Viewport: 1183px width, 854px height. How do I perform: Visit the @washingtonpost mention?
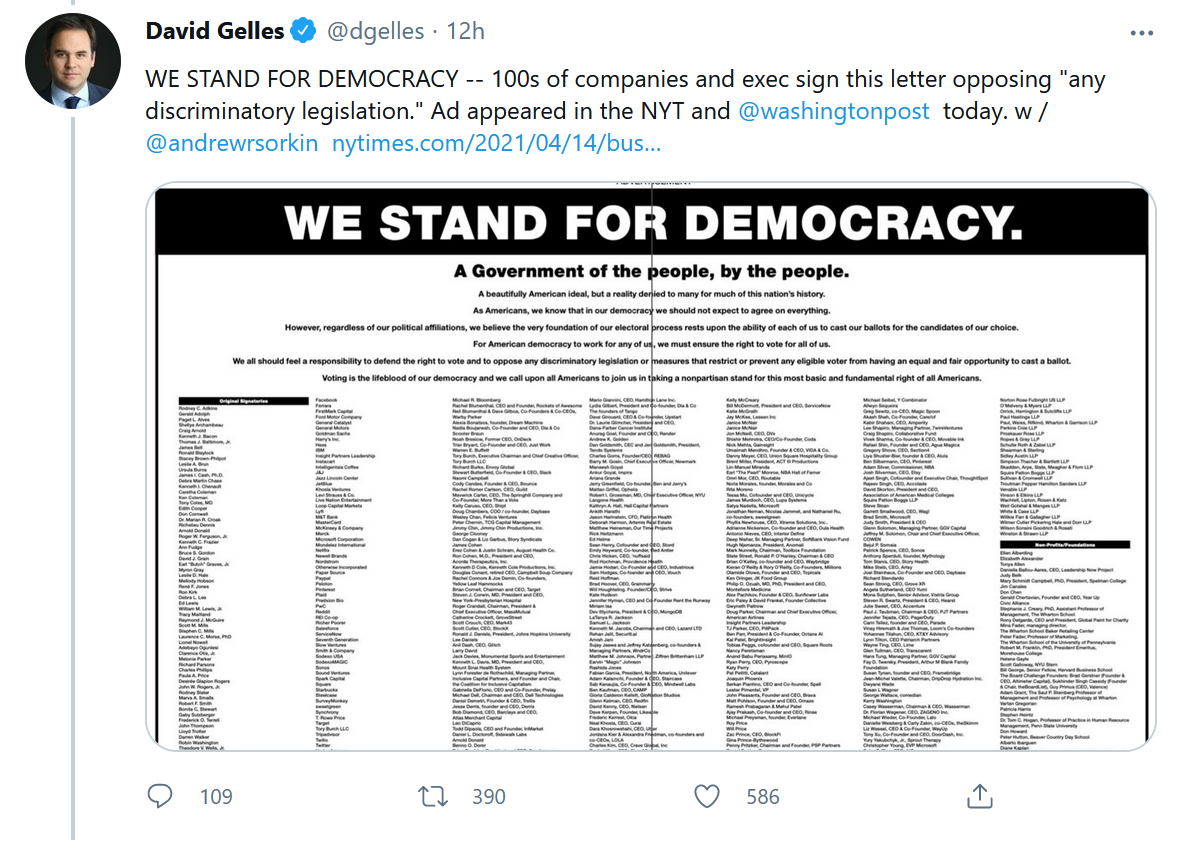(x=834, y=111)
